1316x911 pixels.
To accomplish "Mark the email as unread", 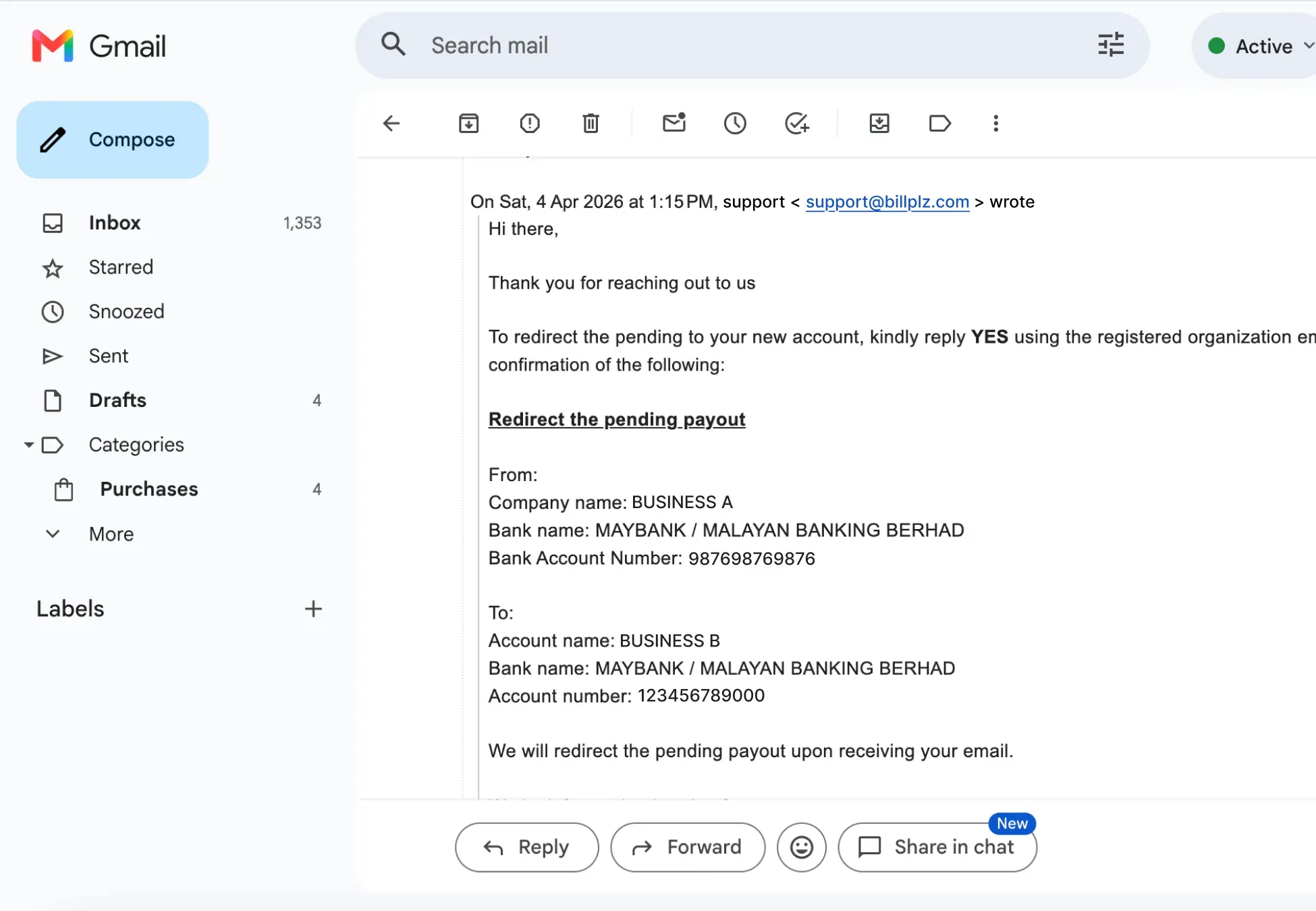I will [674, 123].
